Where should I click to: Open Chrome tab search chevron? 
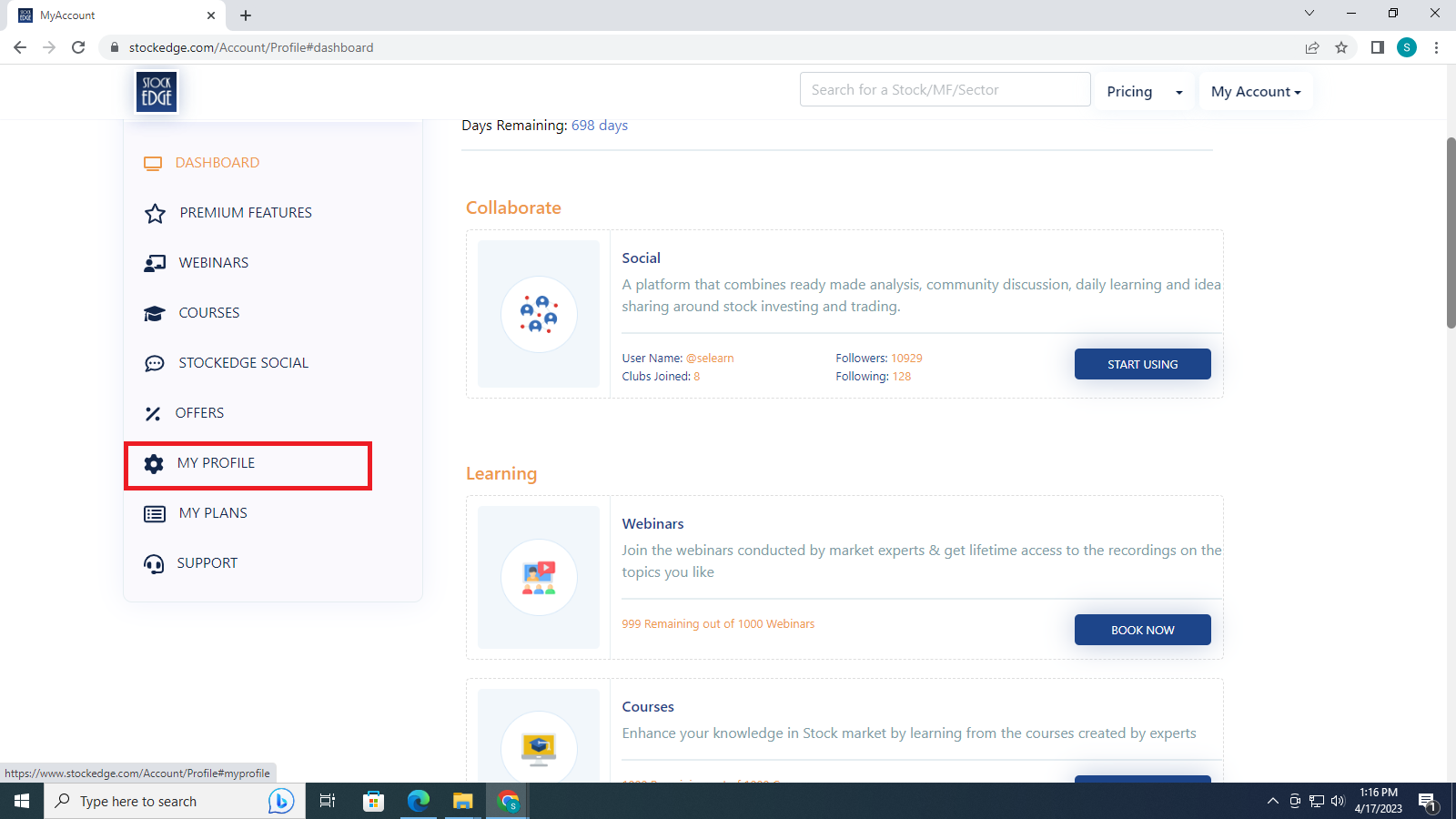(x=1309, y=14)
